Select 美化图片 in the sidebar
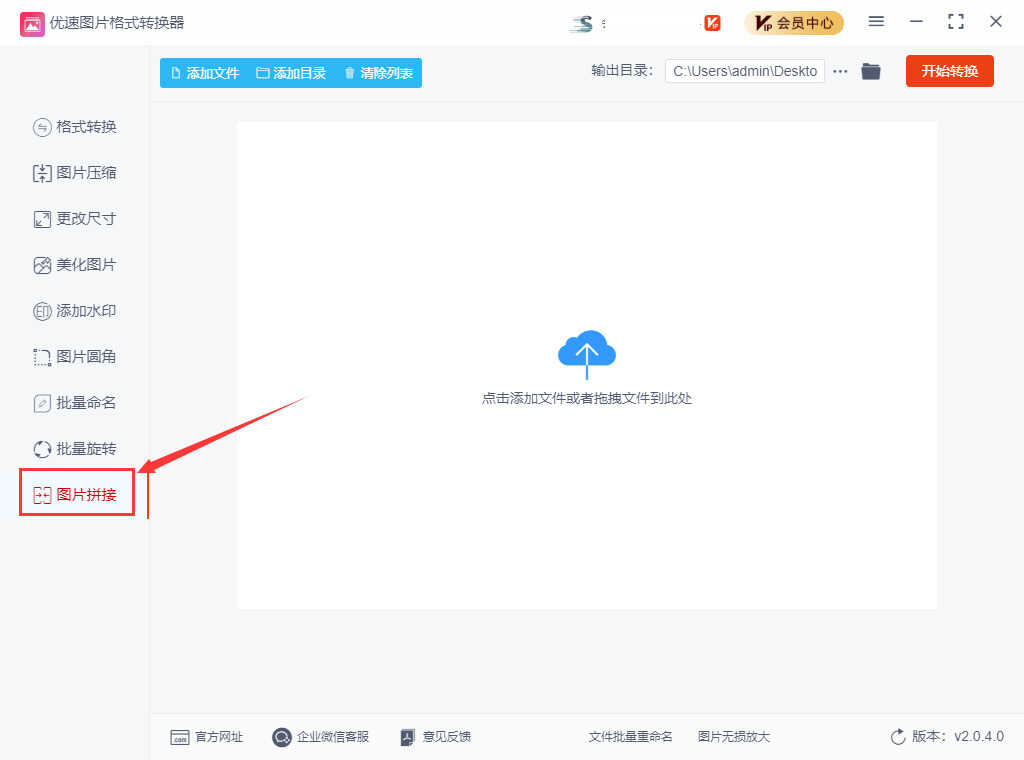This screenshot has height=760, width=1024. pyautogui.click(x=75, y=265)
